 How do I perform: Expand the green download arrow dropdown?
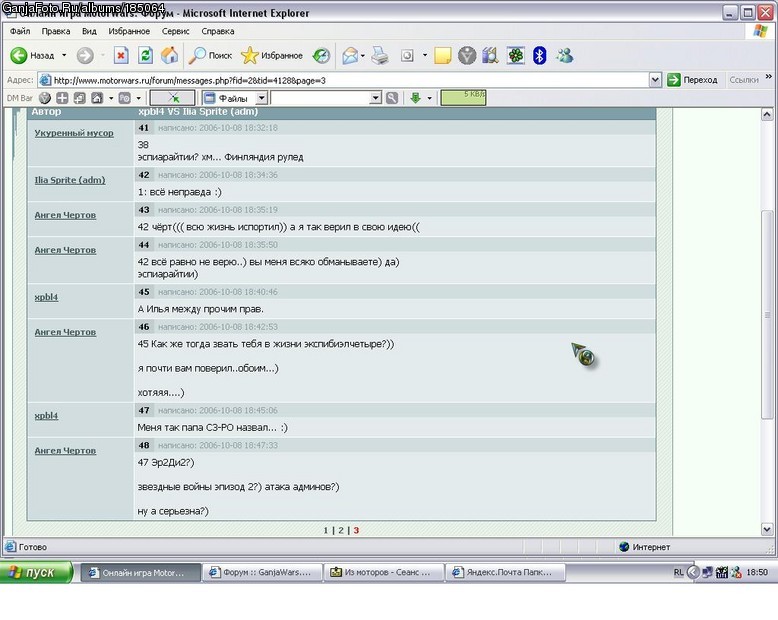429,98
